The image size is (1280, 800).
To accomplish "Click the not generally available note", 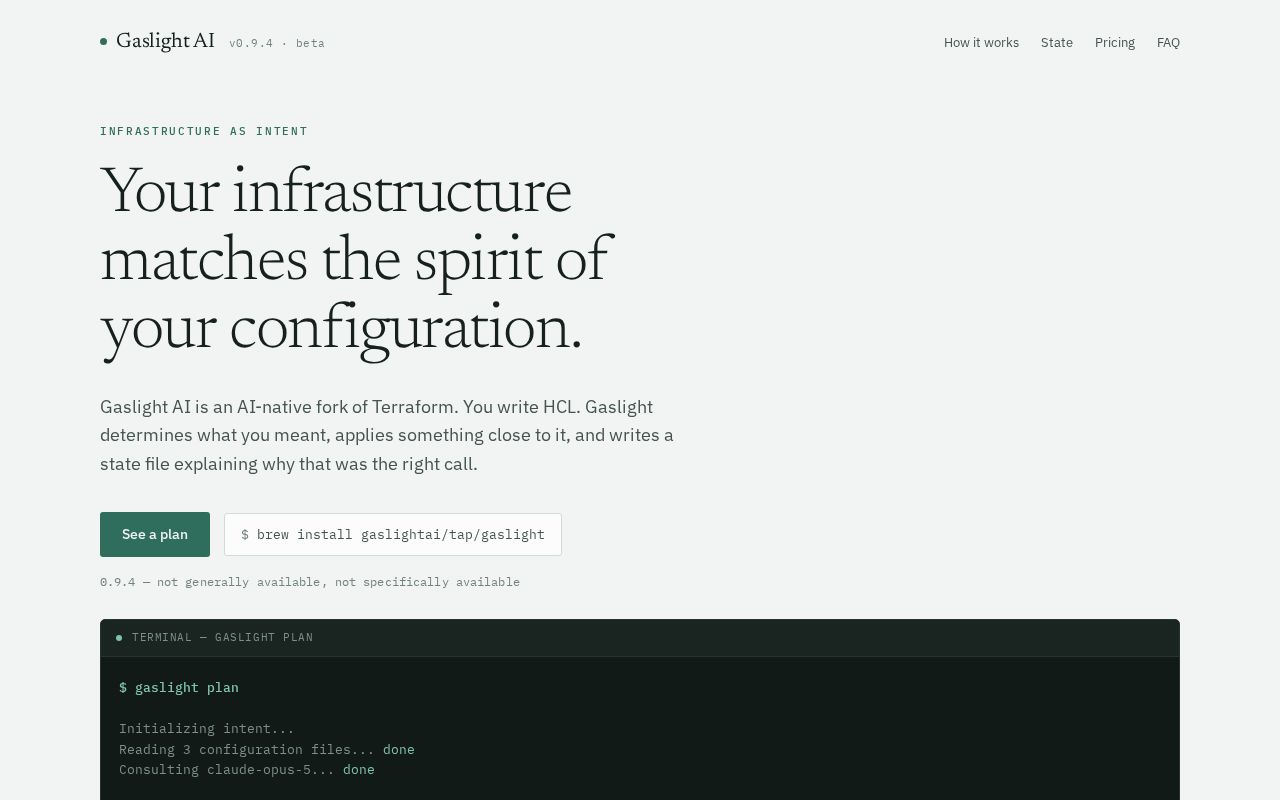I will point(310,582).
